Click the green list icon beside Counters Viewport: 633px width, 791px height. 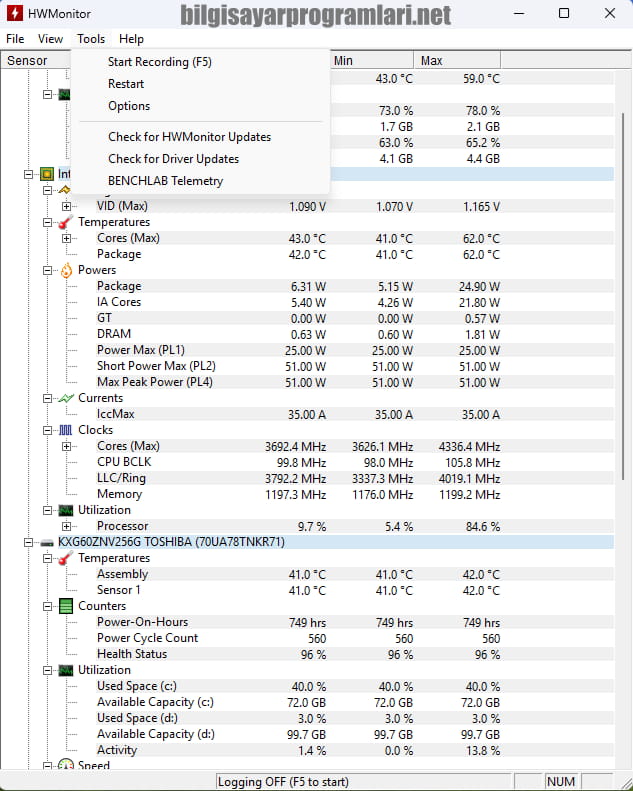click(x=66, y=606)
